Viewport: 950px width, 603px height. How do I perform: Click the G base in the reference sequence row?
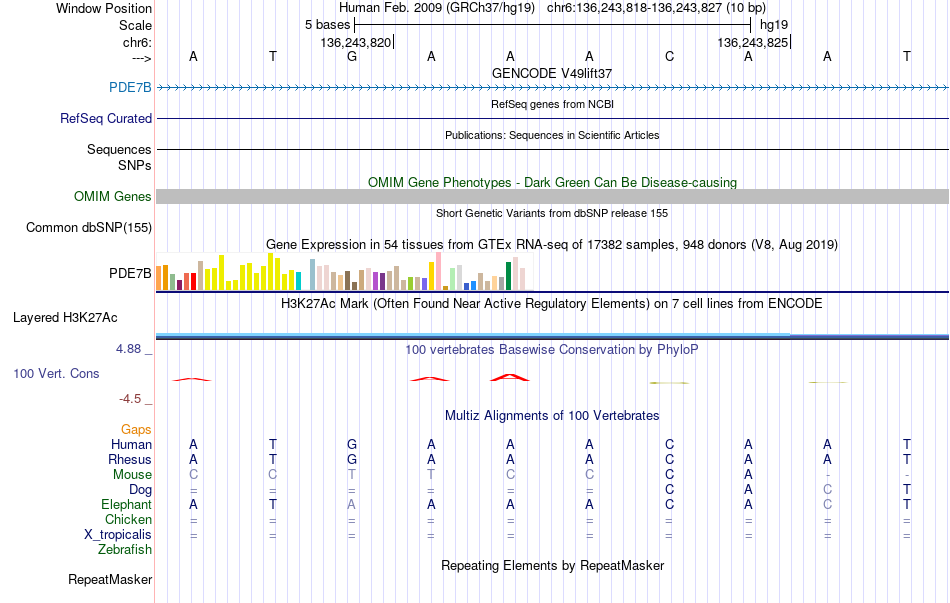(x=352, y=56)
